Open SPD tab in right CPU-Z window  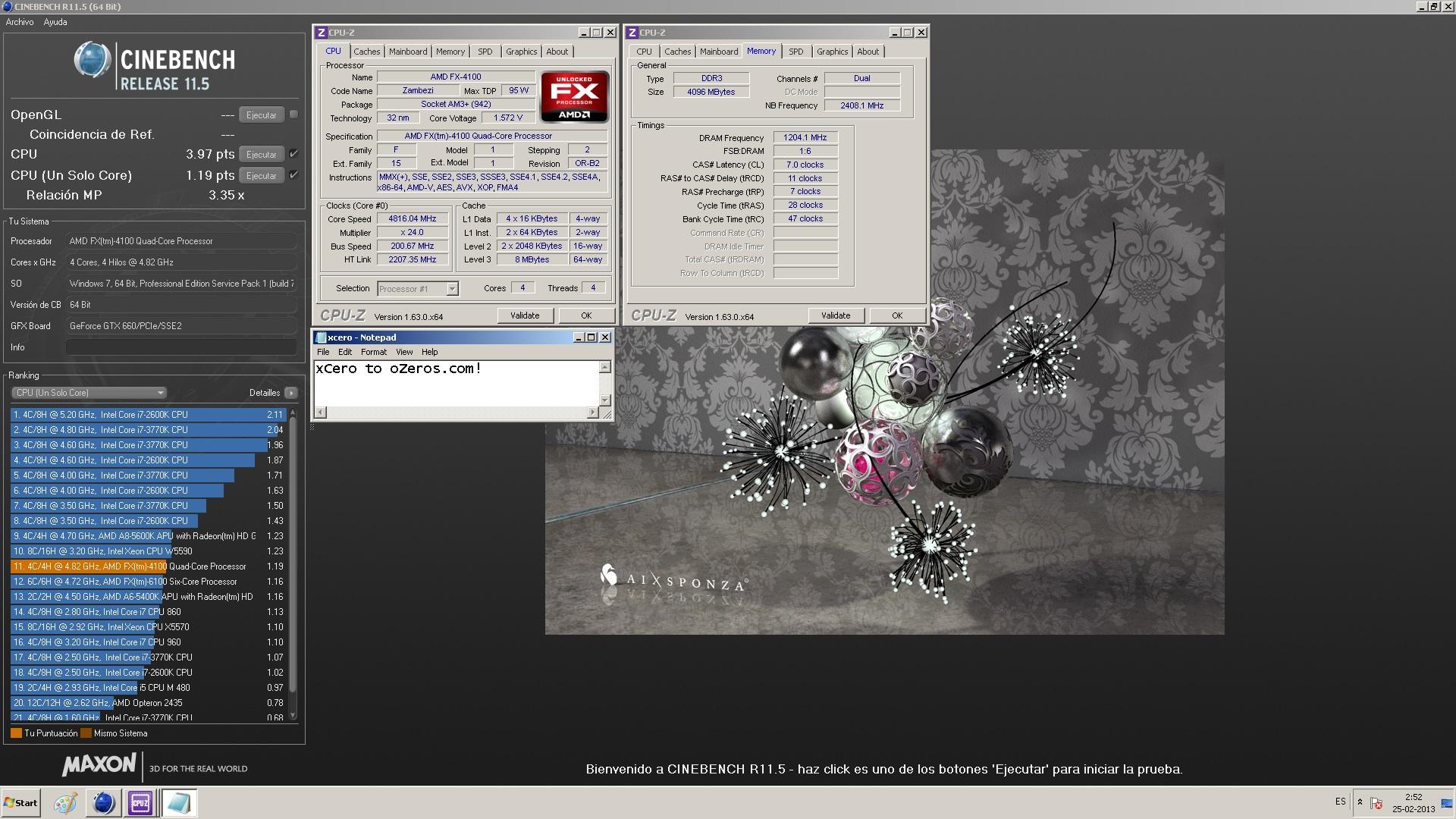[795, 52]
